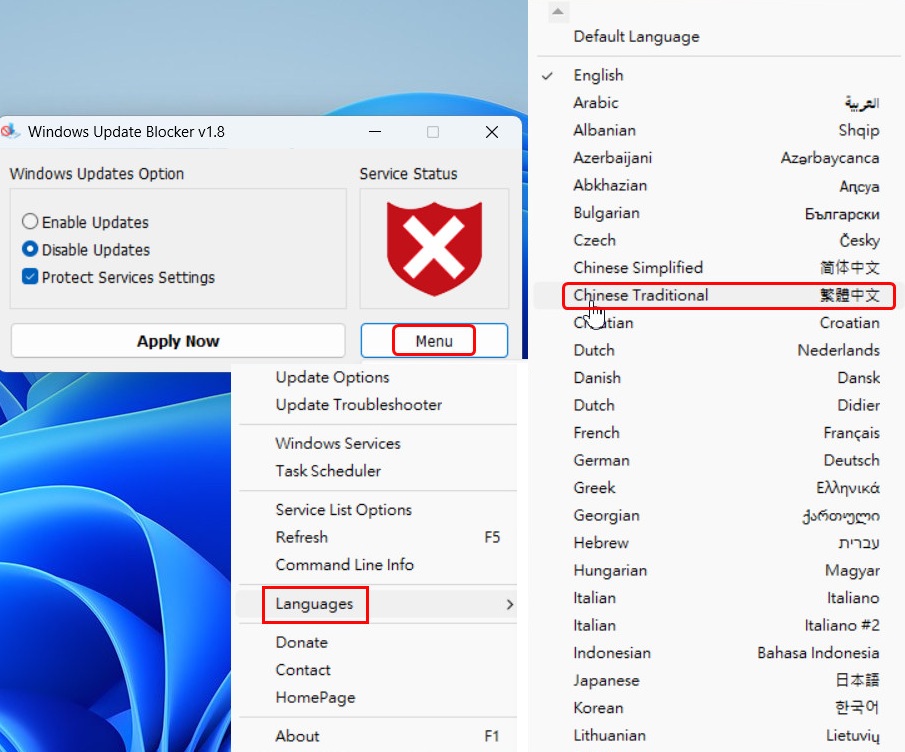This screenshot has height=752, width=905.
Task: Minimize the Windows Update Blocker window
Action: 374,132
